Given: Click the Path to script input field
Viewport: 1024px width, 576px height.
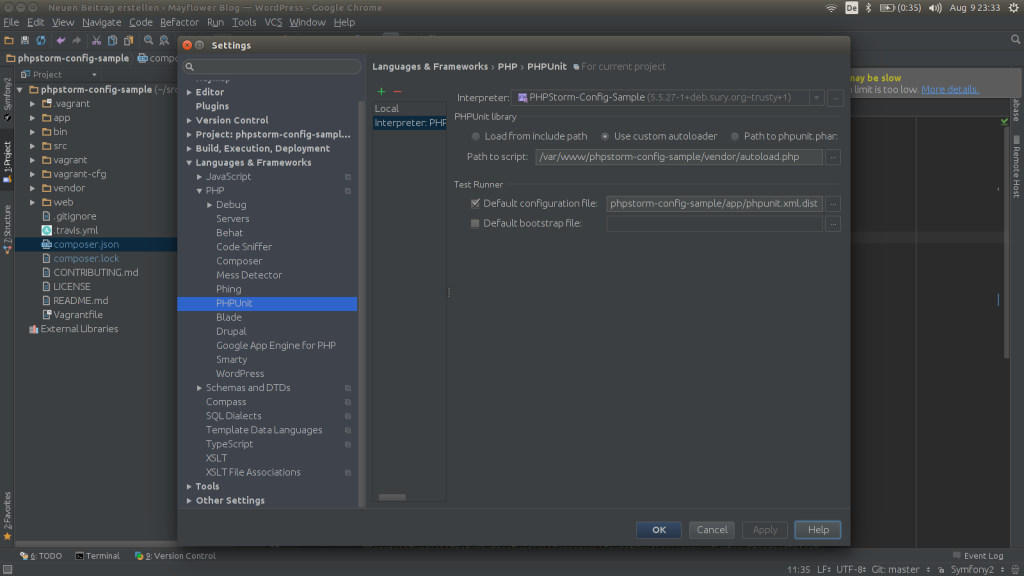Looking at the screenshot, I should [679, 157].
